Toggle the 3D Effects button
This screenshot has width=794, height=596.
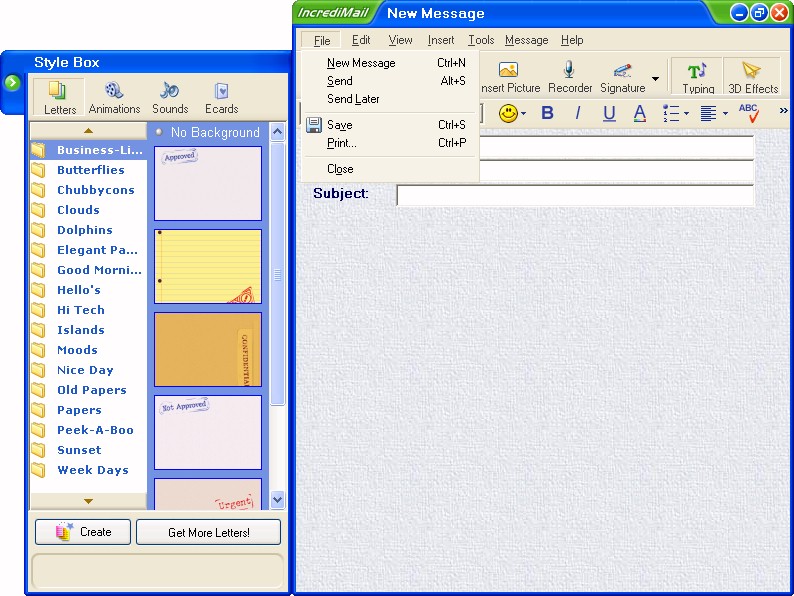tap(753, 76)
